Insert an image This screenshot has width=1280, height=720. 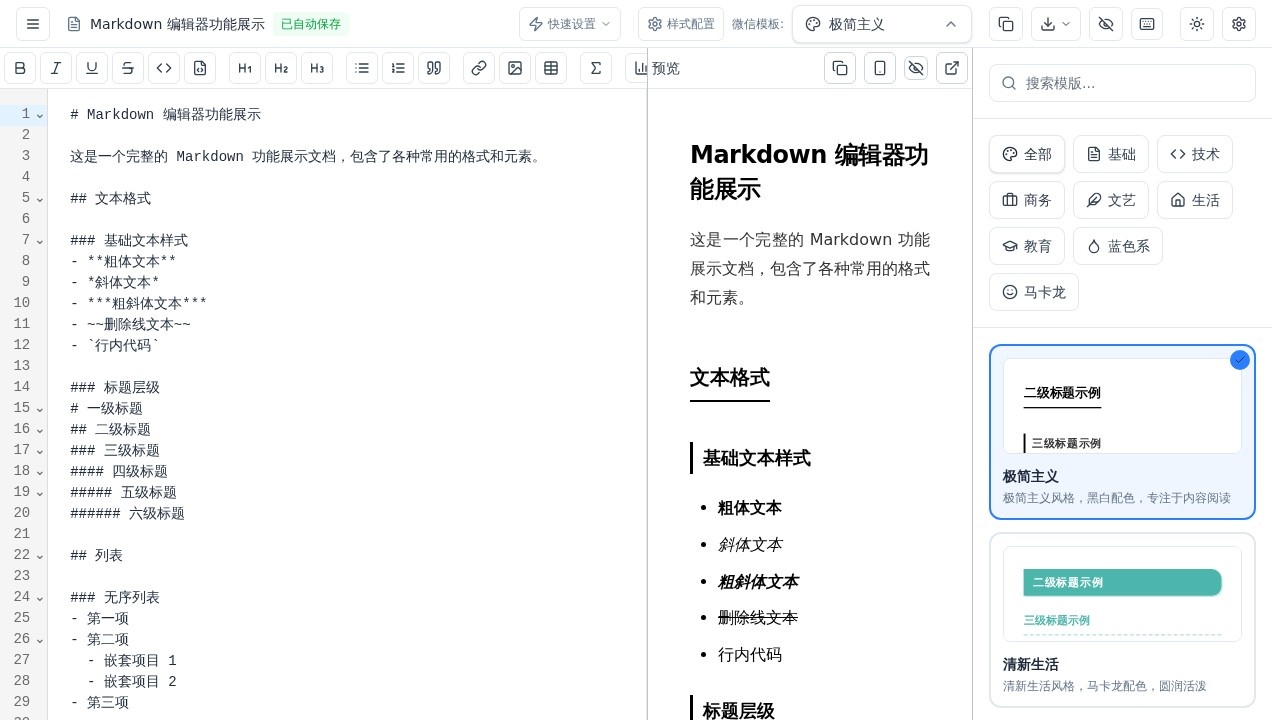pyautogui.click(x=515, y=68)
